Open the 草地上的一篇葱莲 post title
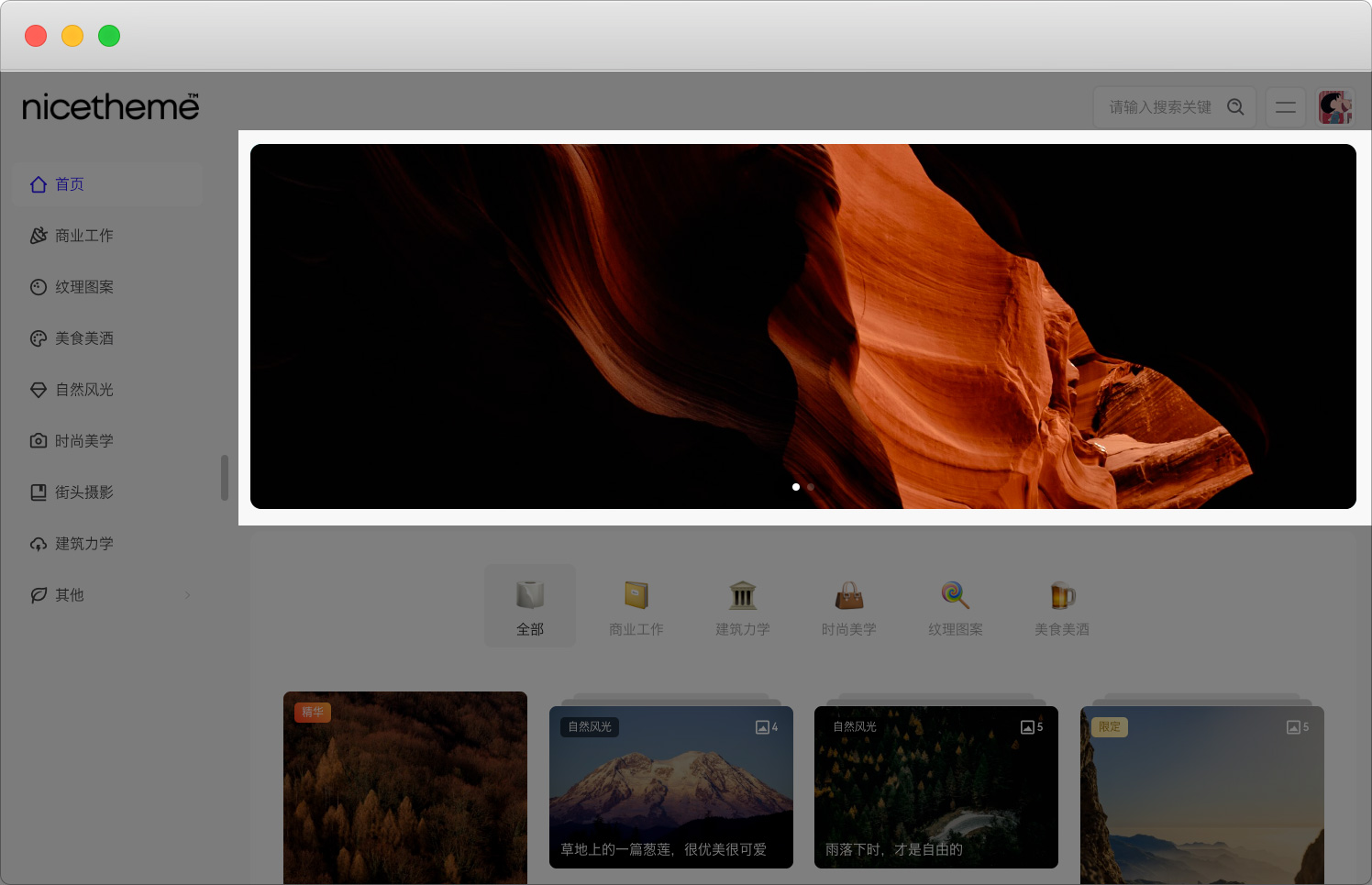1372x885 pixels. pos(664,849)
